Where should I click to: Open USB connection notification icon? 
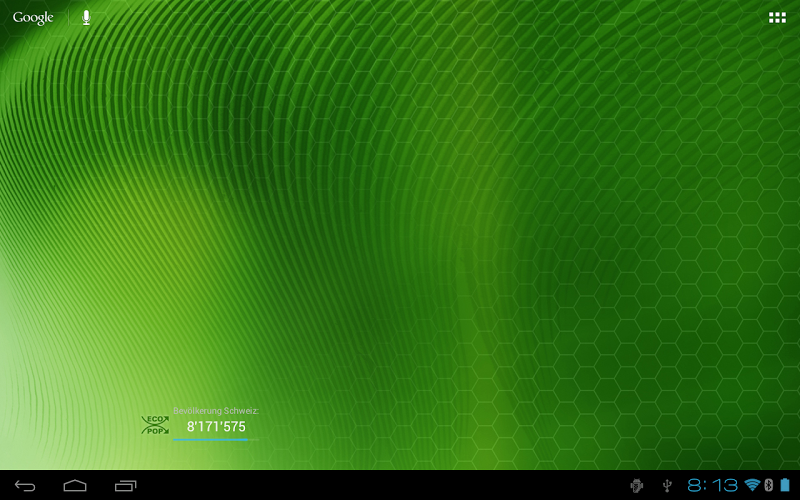point(667,485)
